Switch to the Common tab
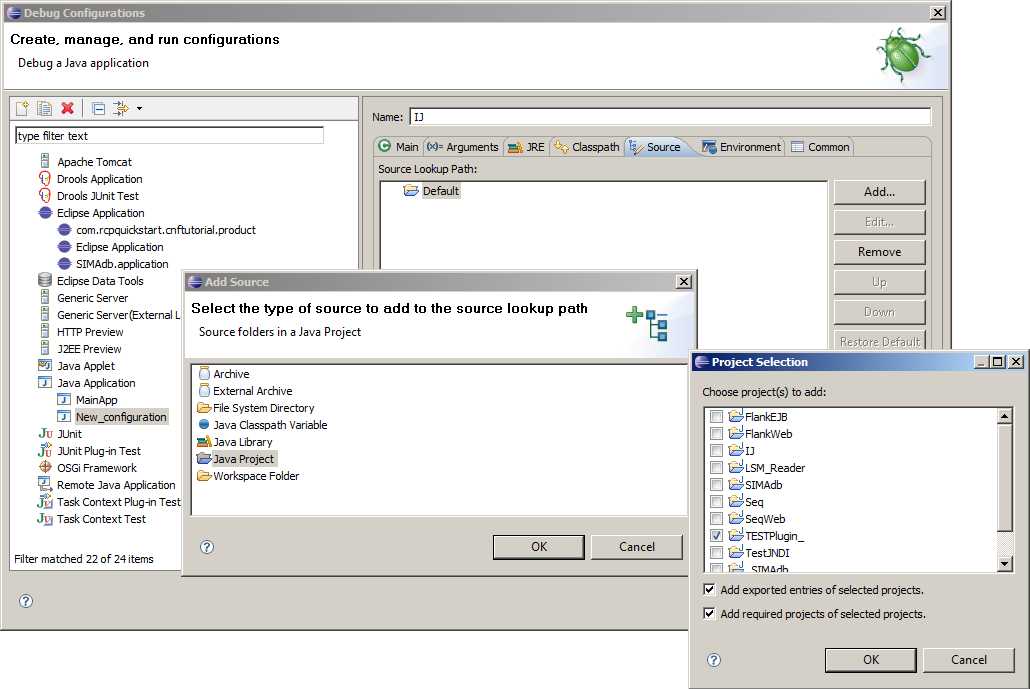The width and height of the screenshot is (1030, 689). [820, 146]
